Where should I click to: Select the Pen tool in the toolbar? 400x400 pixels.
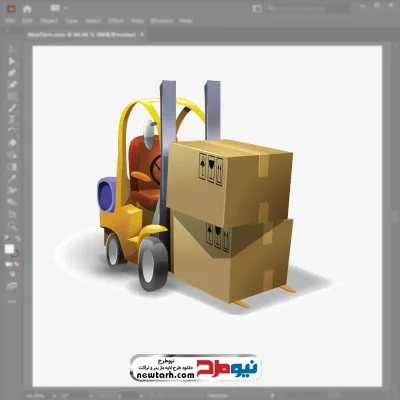click(12, 73)
